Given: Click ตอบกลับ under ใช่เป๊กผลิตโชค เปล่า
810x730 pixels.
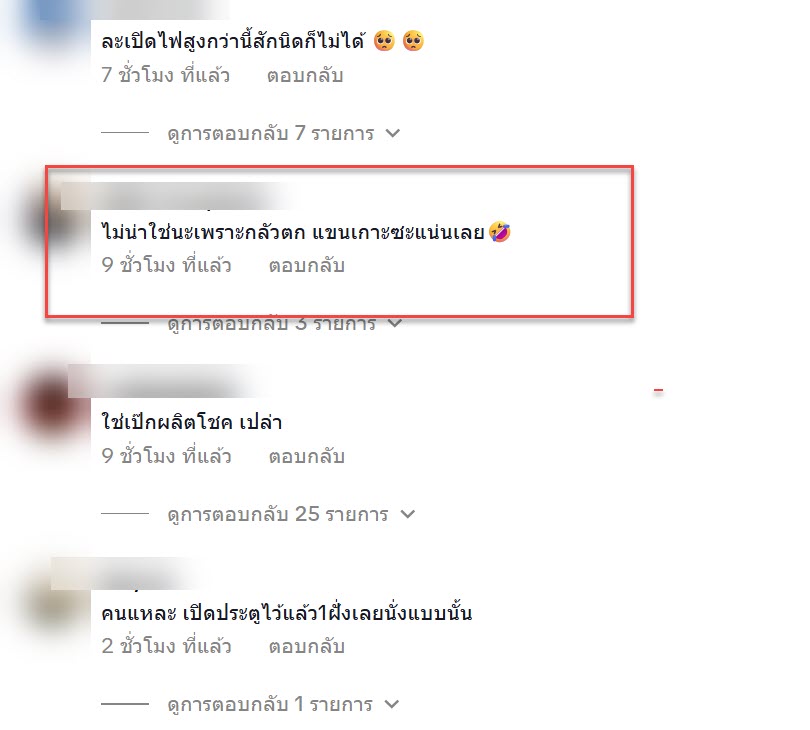Looking at the screenshot, I should (306, 456).
